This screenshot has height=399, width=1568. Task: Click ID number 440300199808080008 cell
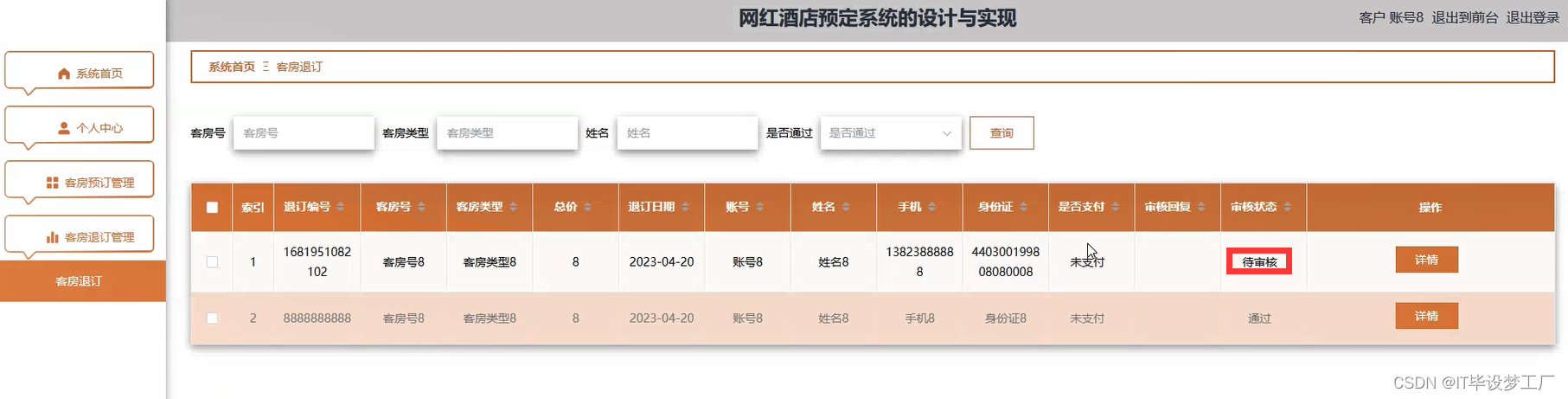[x=1005, y=261]
